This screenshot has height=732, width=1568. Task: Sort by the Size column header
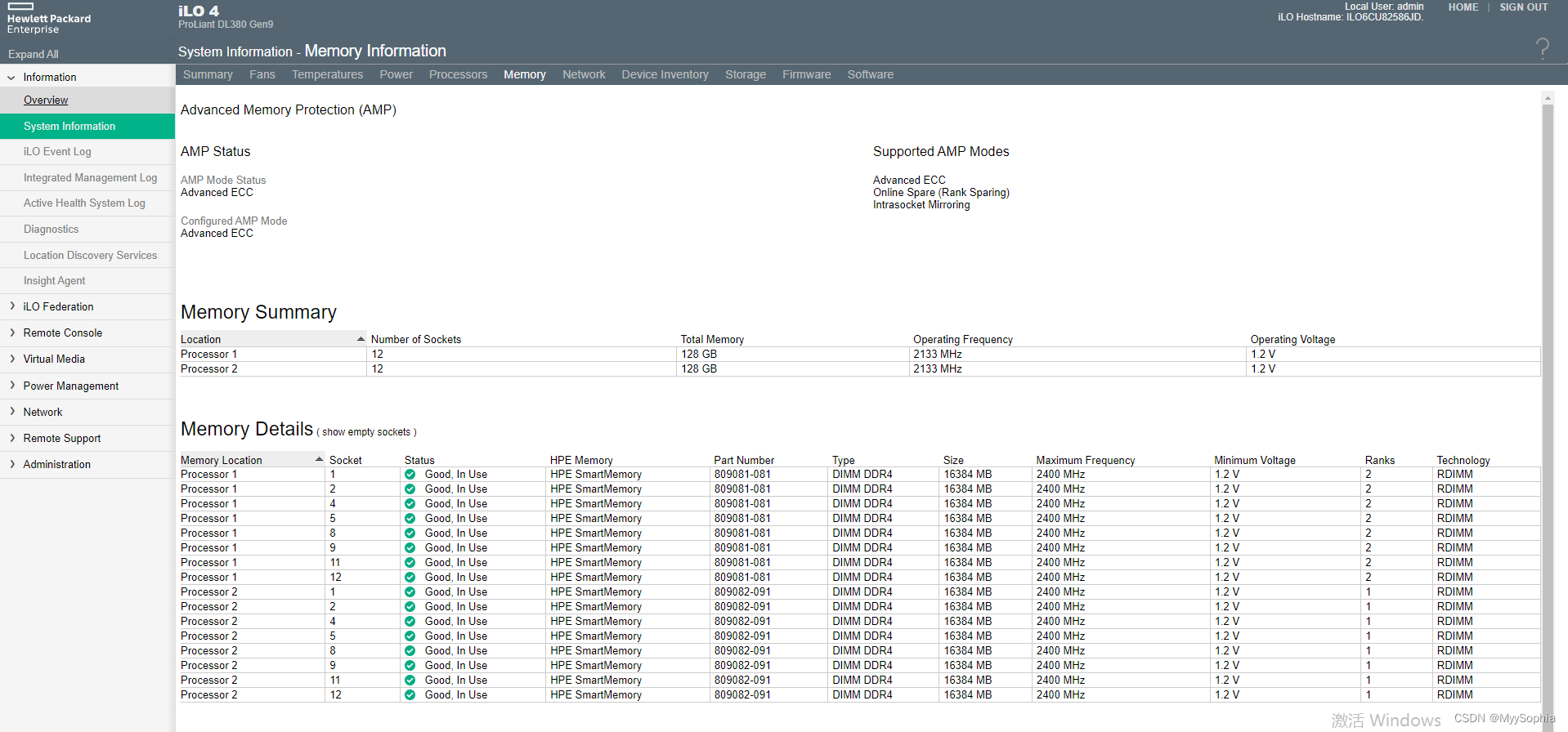click(x=953, y=460)
